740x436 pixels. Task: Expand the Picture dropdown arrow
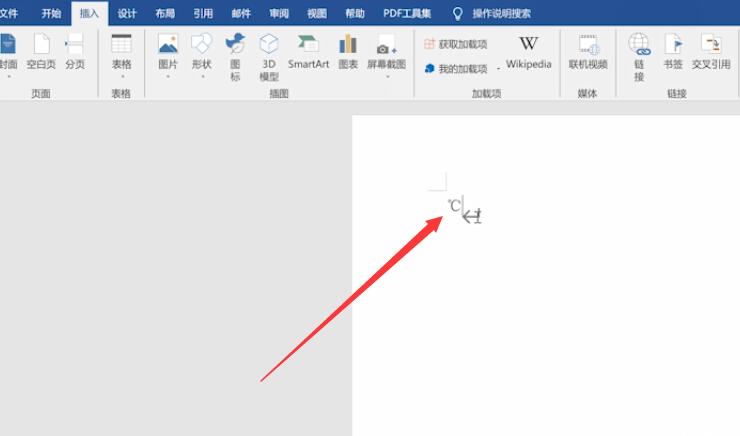168,76
